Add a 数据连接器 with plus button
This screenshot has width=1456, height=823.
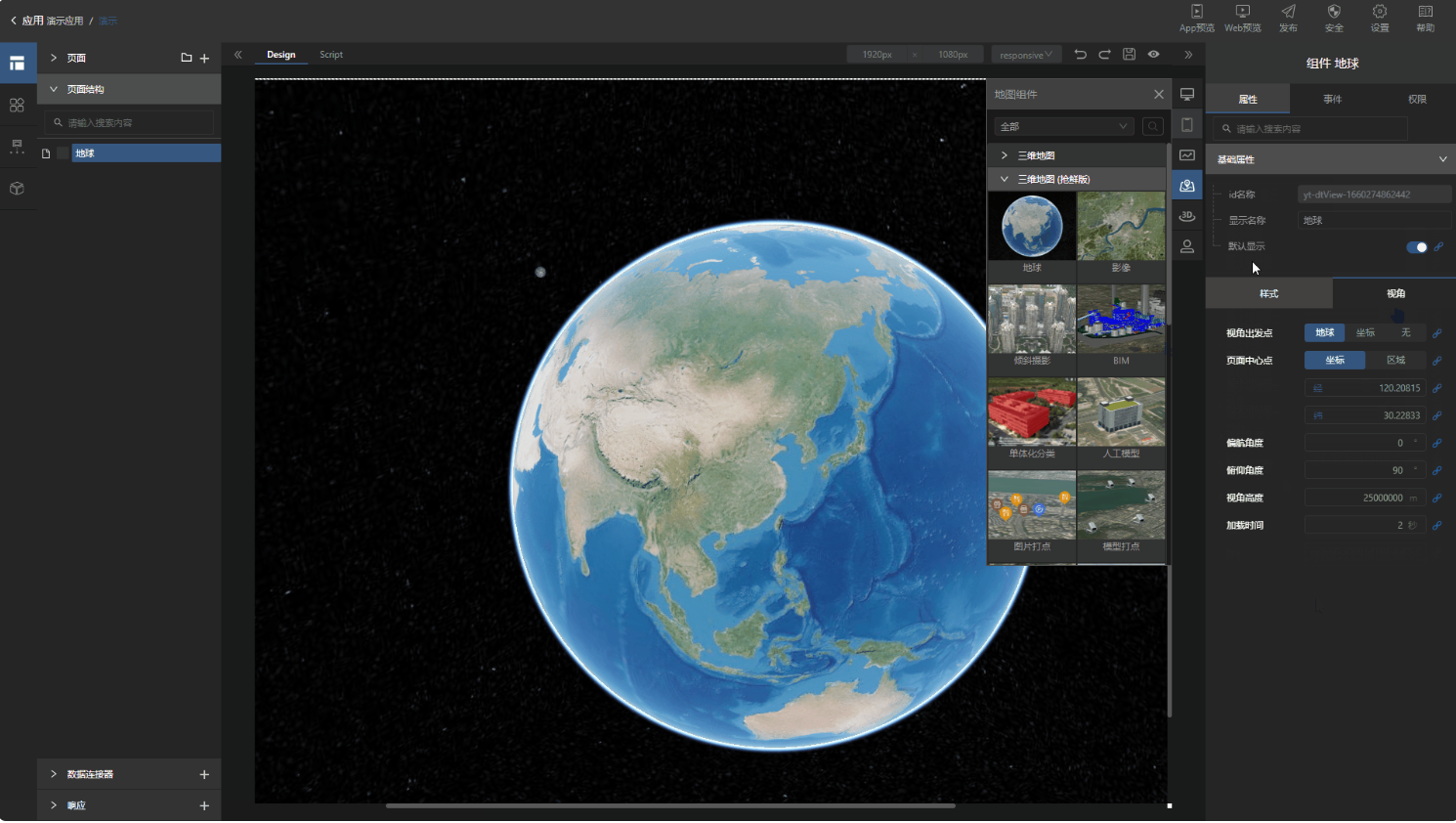click(204, 774)
